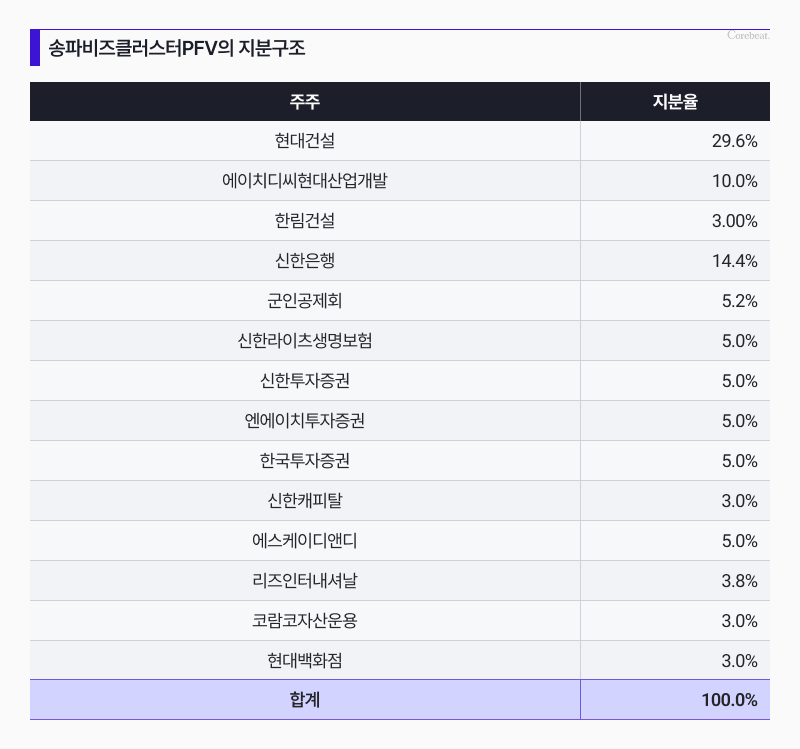
Task: Click the 주주 column header
Action: [x=305, y=102]
